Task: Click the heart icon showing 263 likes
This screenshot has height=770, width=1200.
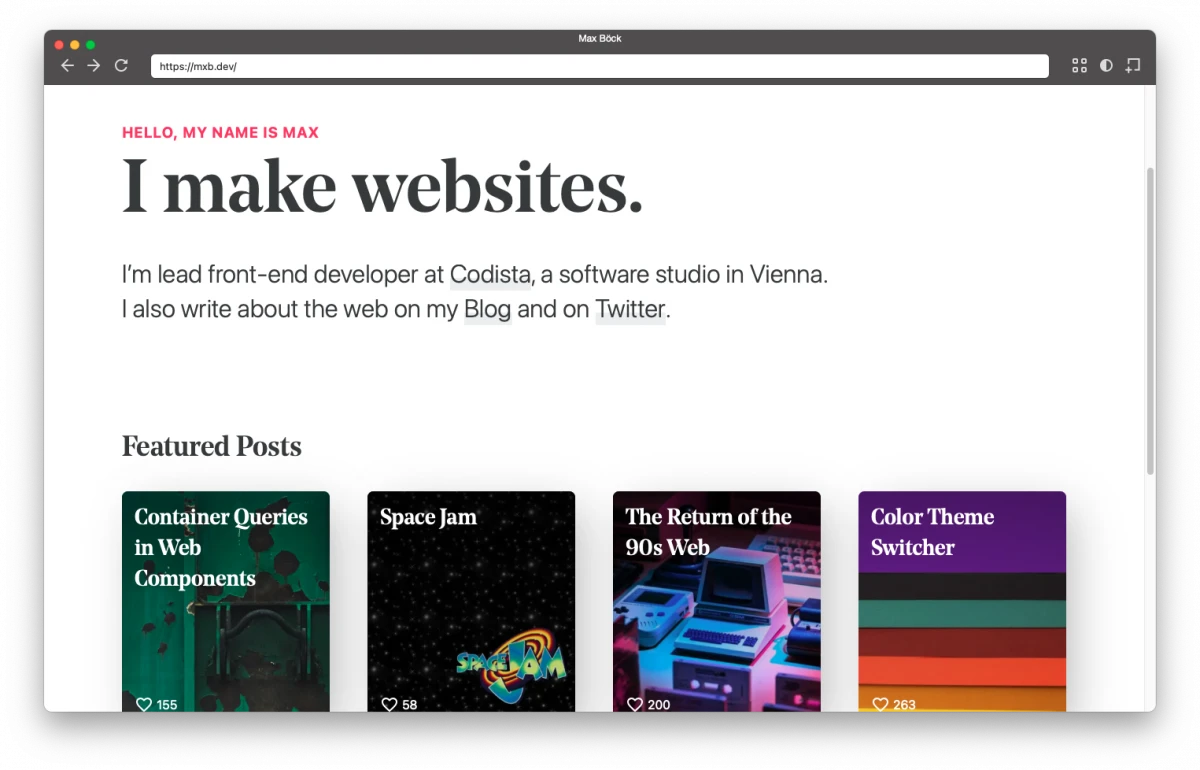Action: tap(880, 704)
